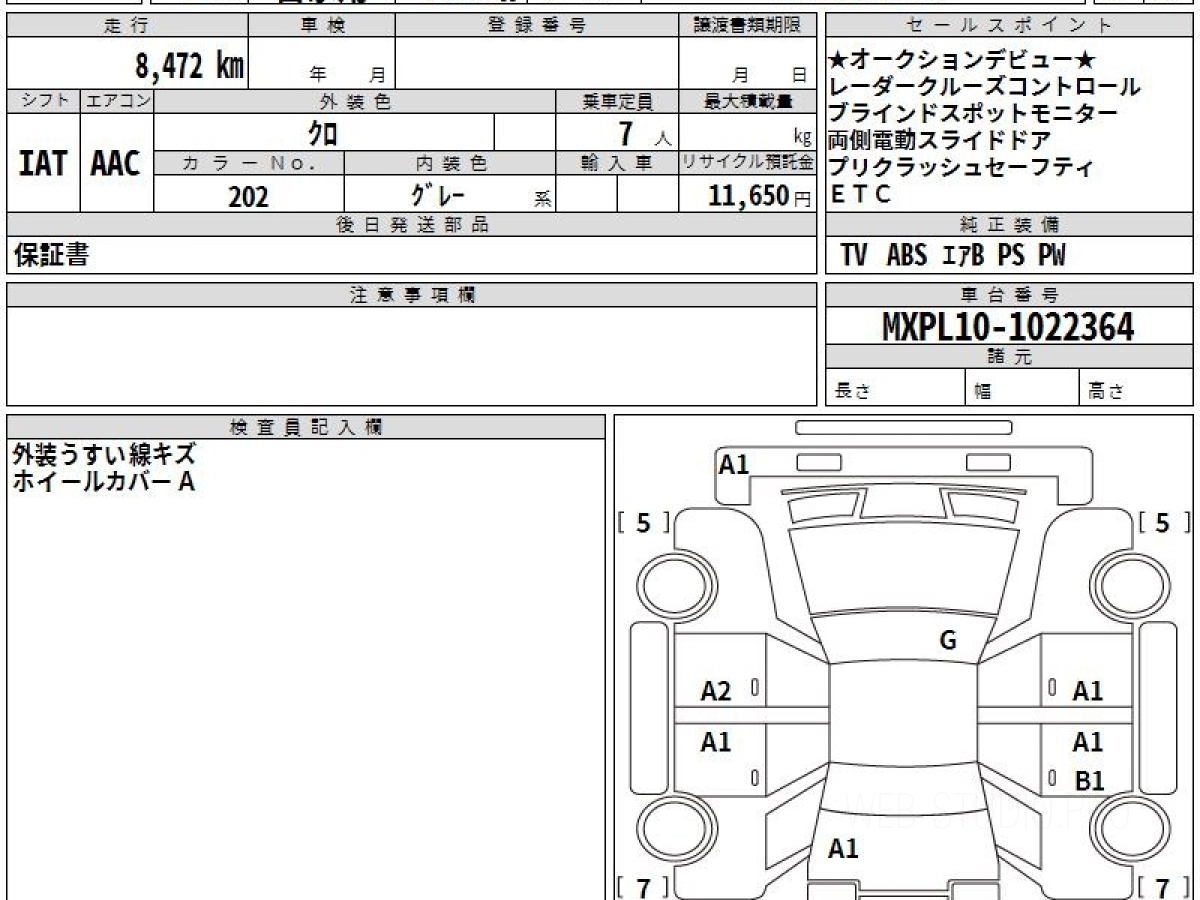Click the 高さ dimension cell
1200x900 pixels.
point(1137,389)
